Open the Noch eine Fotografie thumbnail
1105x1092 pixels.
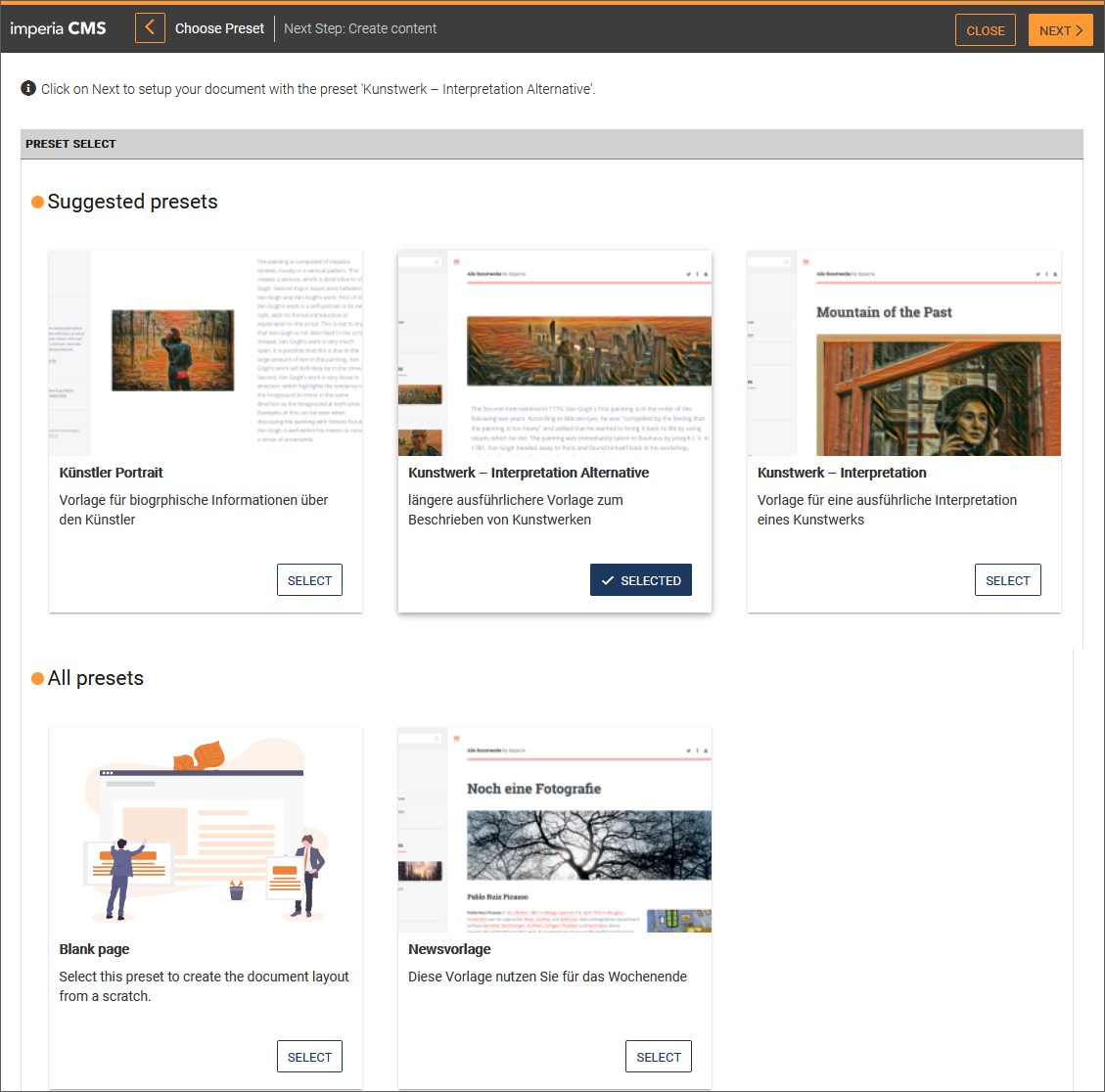[555, 830]
